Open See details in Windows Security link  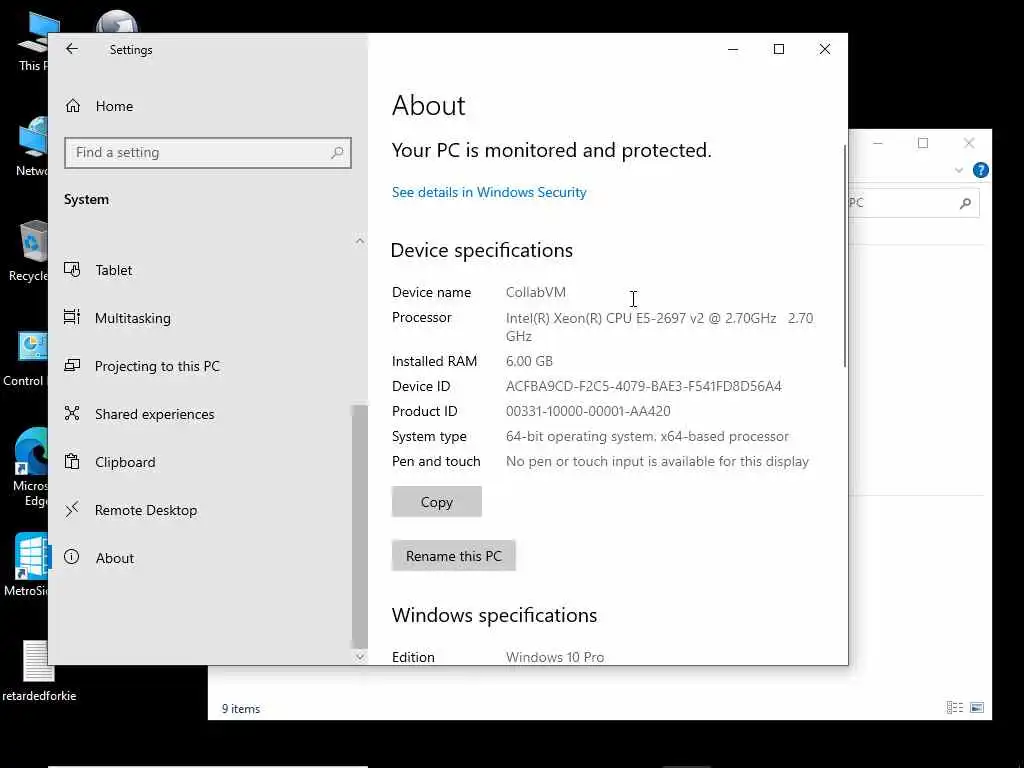point(489,192)
